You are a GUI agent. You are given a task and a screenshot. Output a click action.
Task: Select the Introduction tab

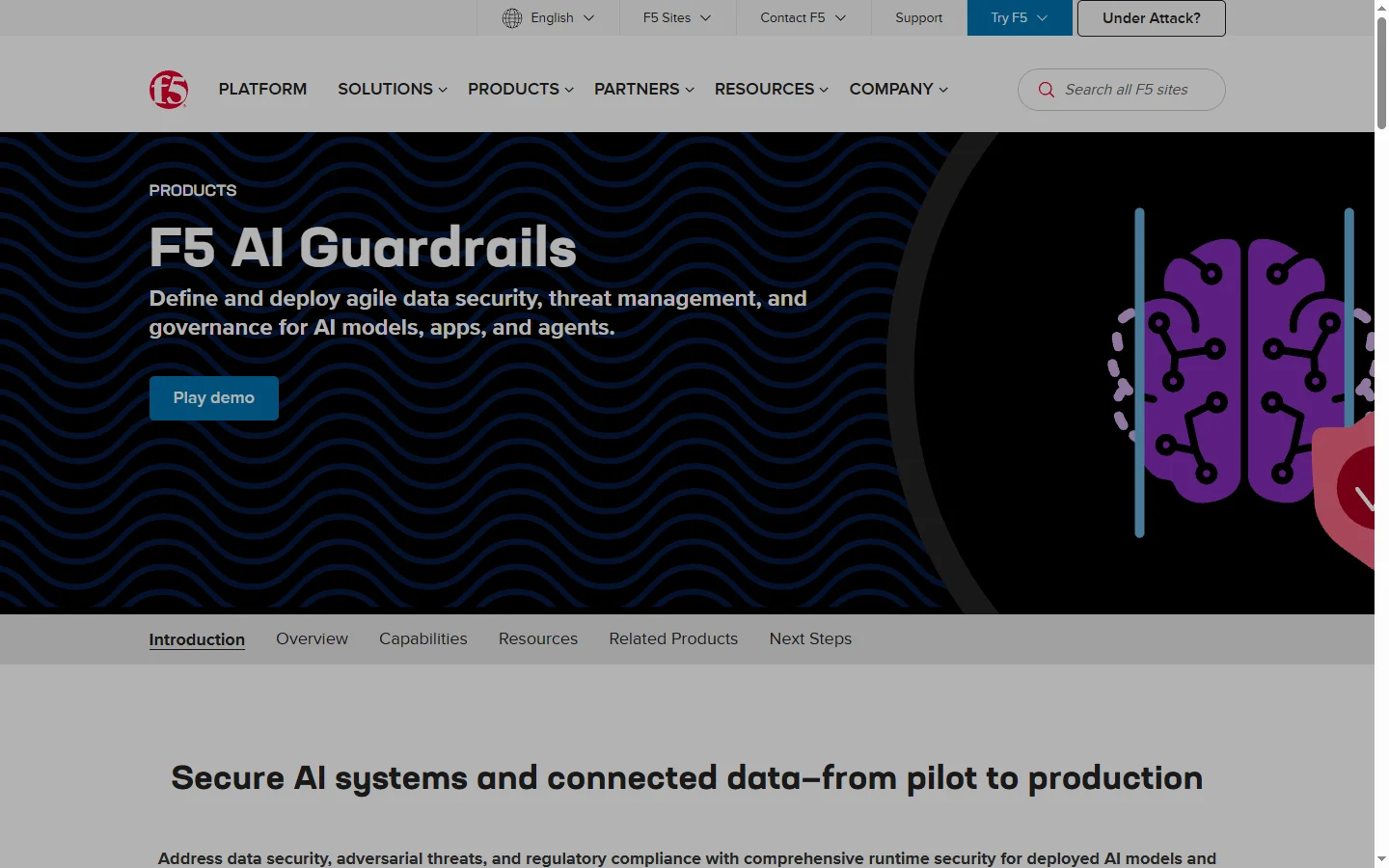coord(197,639)
